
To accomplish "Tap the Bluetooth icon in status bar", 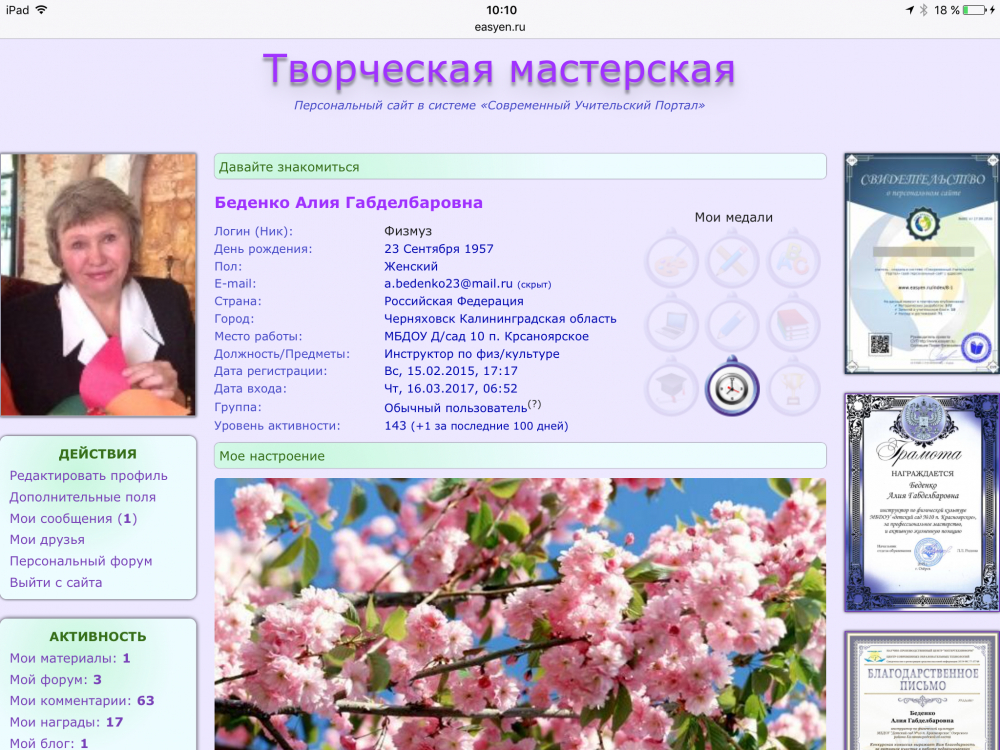I will click(923, 10).
